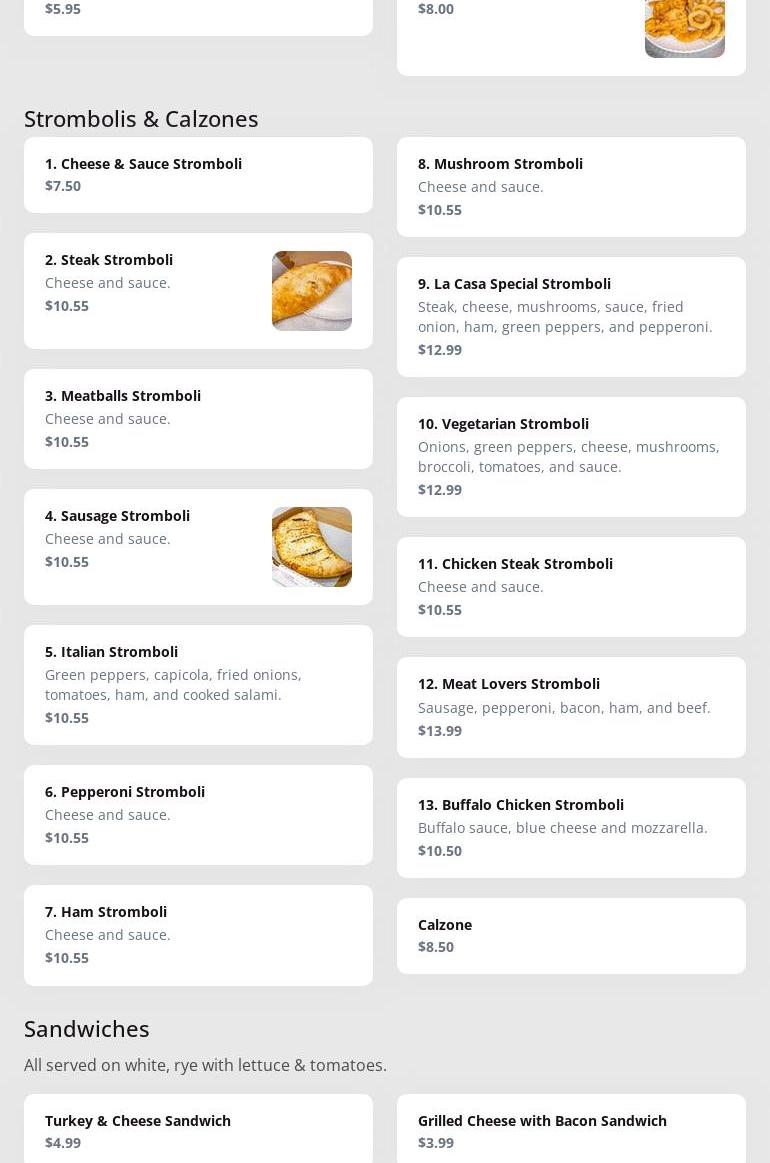Image resolution: width=770 pixels, height=1163 pixels.
Task: Open 12. Meat Lovers Stromboli
Action: [x=571, y=707]
